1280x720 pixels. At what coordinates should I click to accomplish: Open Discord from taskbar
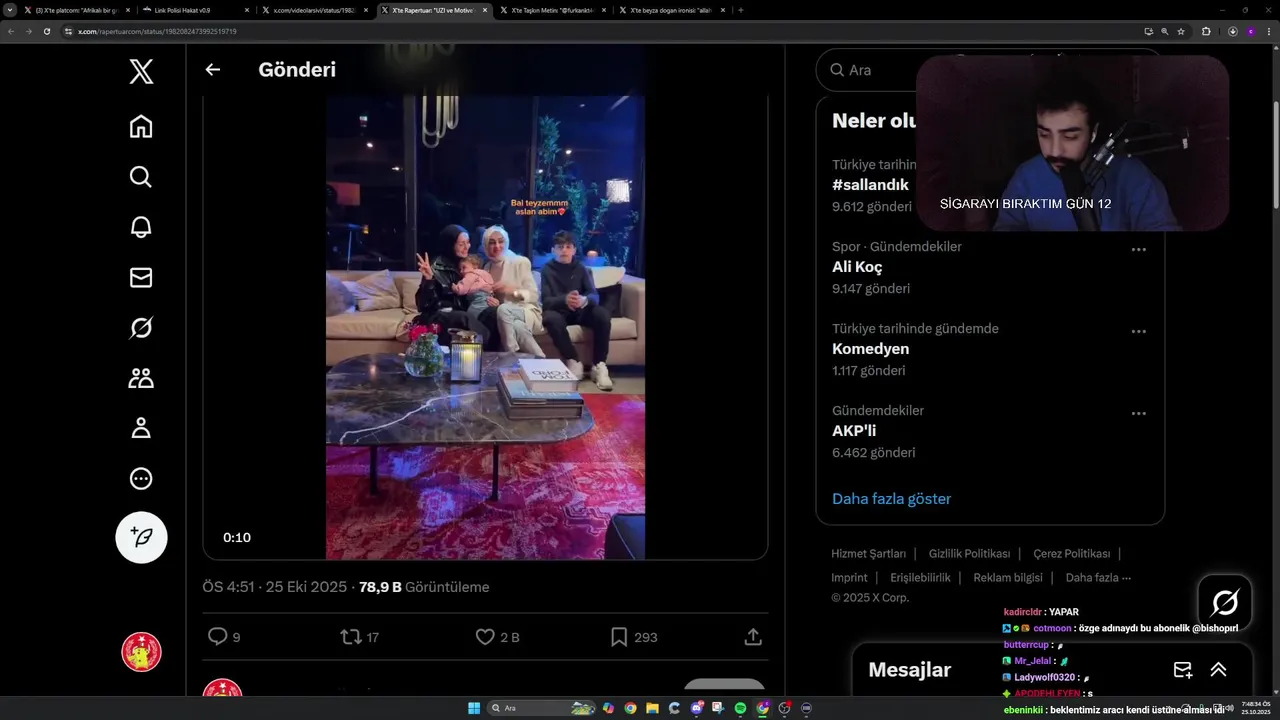pos(696,708)
